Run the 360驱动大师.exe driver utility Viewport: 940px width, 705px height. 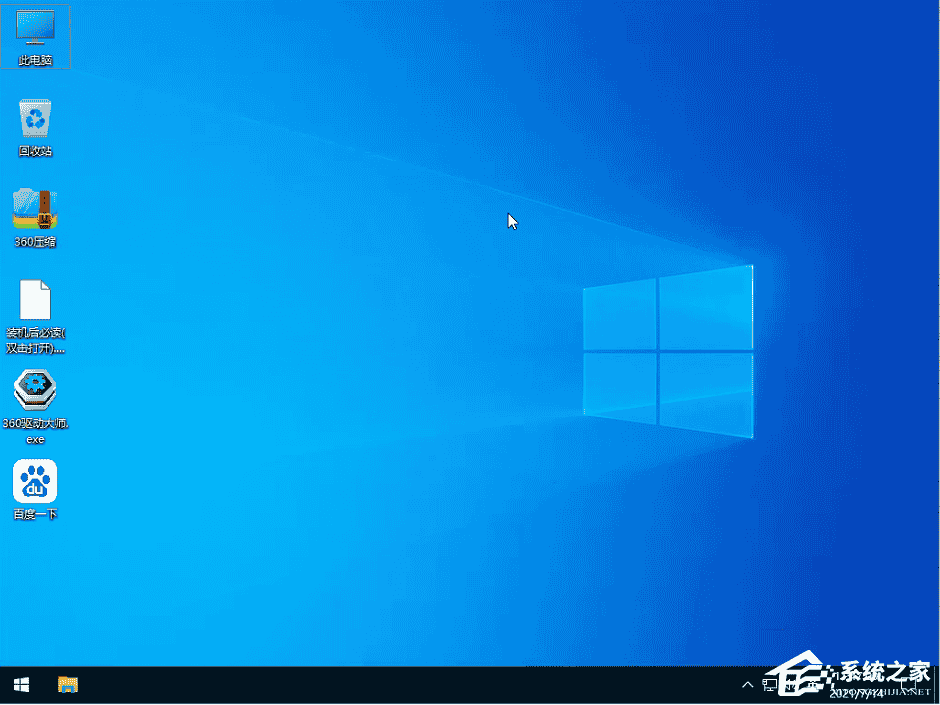click(x=36, y=390)
